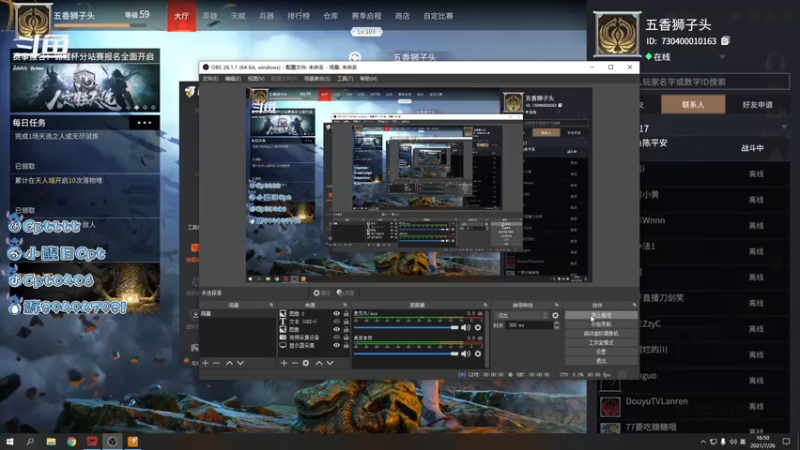
Task: Show hidden system tray icons
Action: click(703, 442)
